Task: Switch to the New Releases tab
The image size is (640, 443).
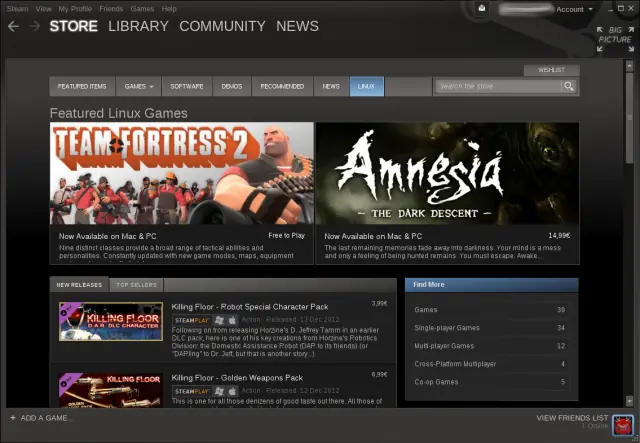Action: click(x=79, y=285)
